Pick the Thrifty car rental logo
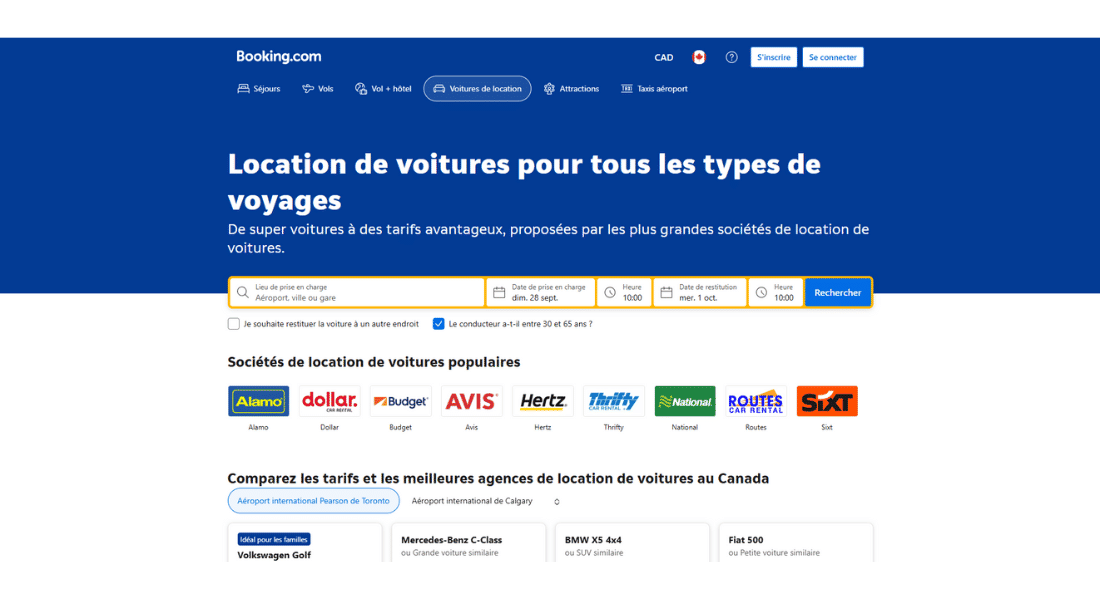The height and width of the screenshot is (600, 1100). coord(614,401)
